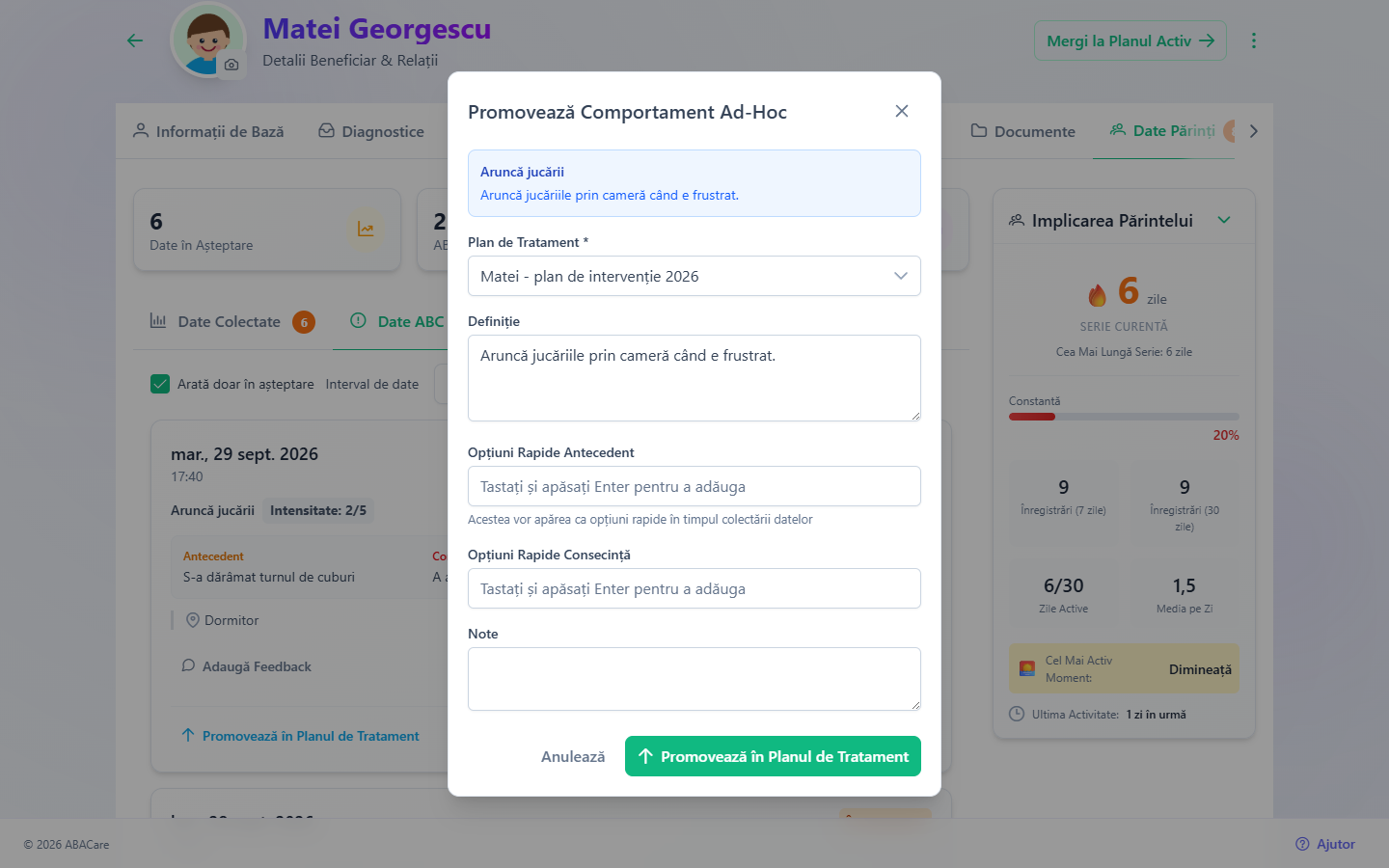Select the Date Părinți tab

[1163, 130]
